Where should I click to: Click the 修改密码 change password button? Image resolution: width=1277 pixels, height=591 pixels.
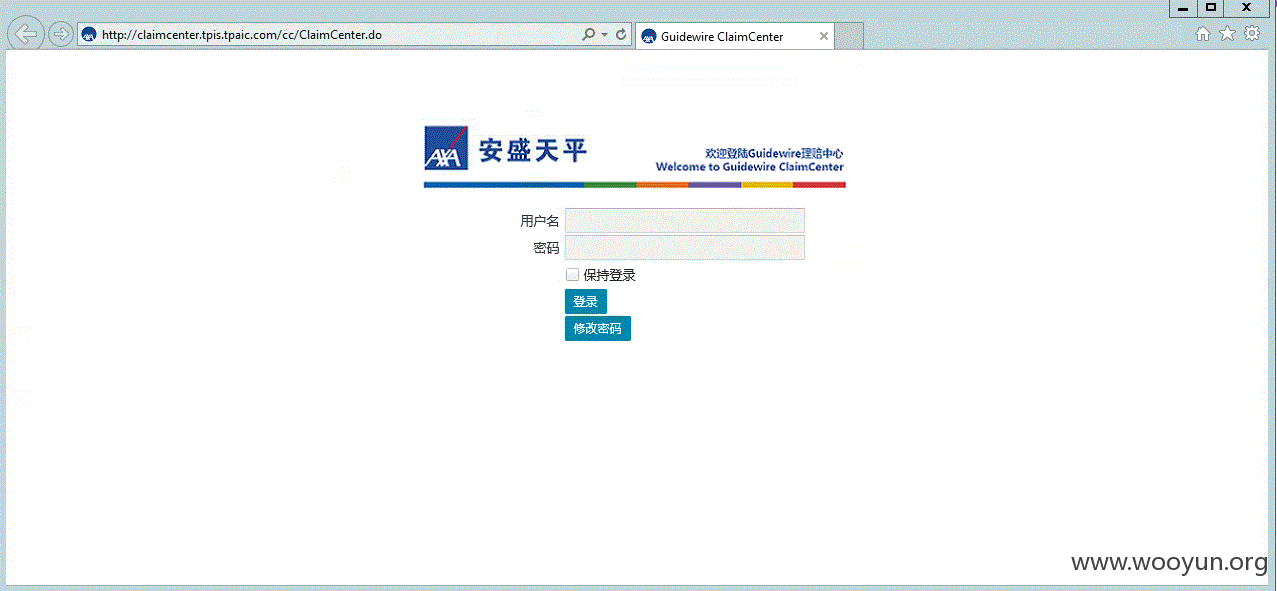tap(598, 329)
